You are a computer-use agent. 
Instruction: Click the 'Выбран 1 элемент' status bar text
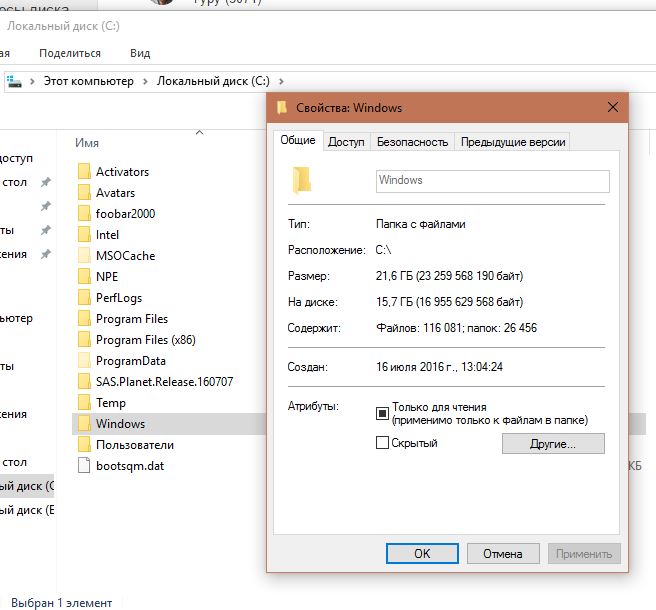(x=62, y=603)
